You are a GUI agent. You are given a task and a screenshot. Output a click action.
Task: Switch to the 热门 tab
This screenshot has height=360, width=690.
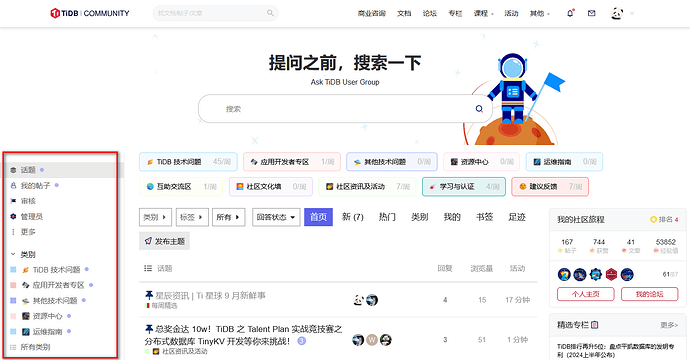coord(387,217)
